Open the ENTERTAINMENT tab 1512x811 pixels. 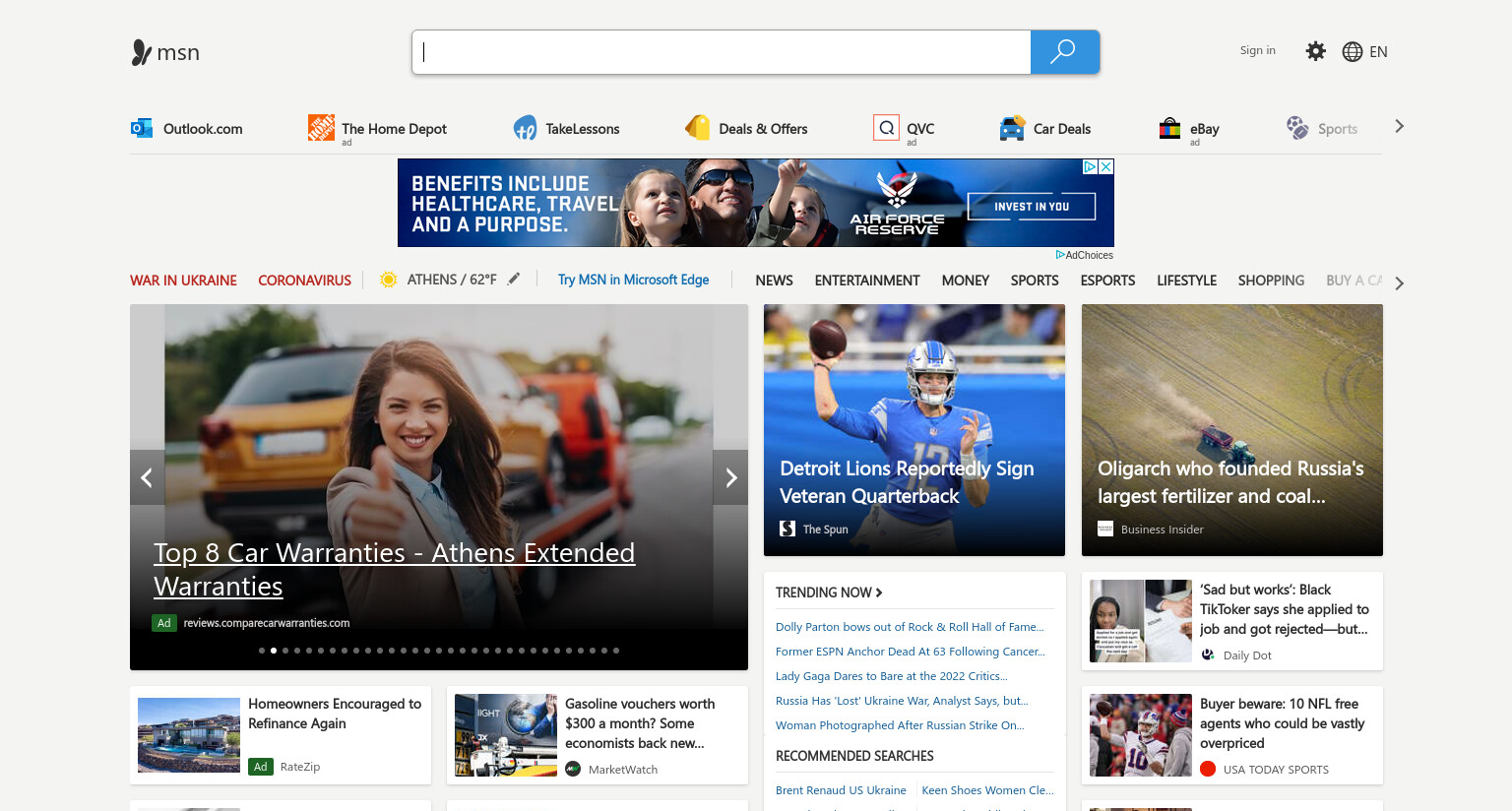(867, 281)
